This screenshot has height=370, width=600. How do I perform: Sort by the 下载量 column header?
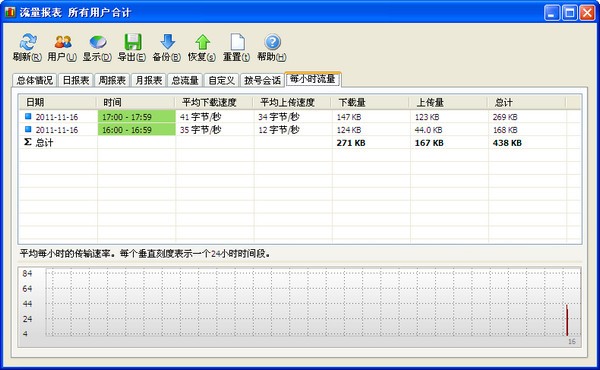click(370, 103)
